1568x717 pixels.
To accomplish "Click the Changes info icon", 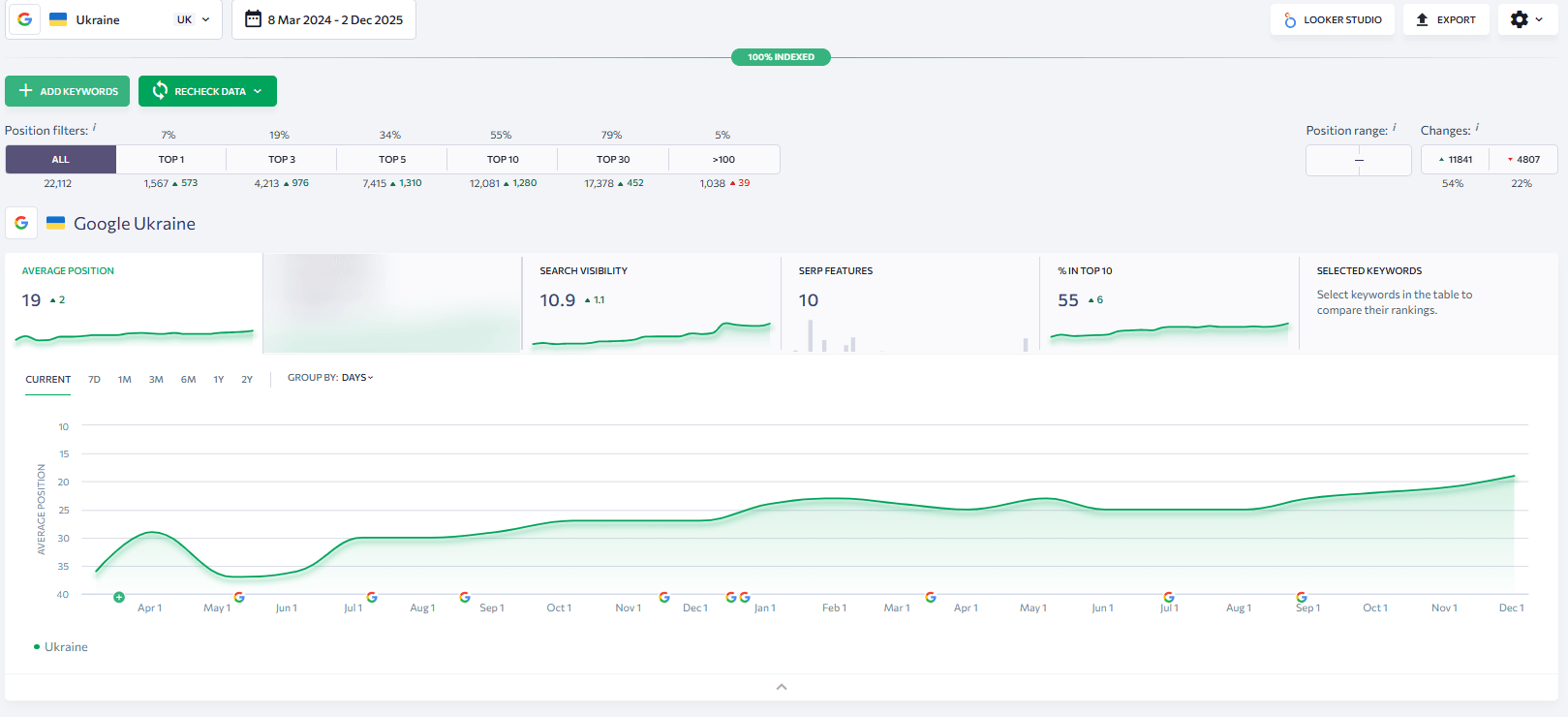I will tap(1477, 128).
